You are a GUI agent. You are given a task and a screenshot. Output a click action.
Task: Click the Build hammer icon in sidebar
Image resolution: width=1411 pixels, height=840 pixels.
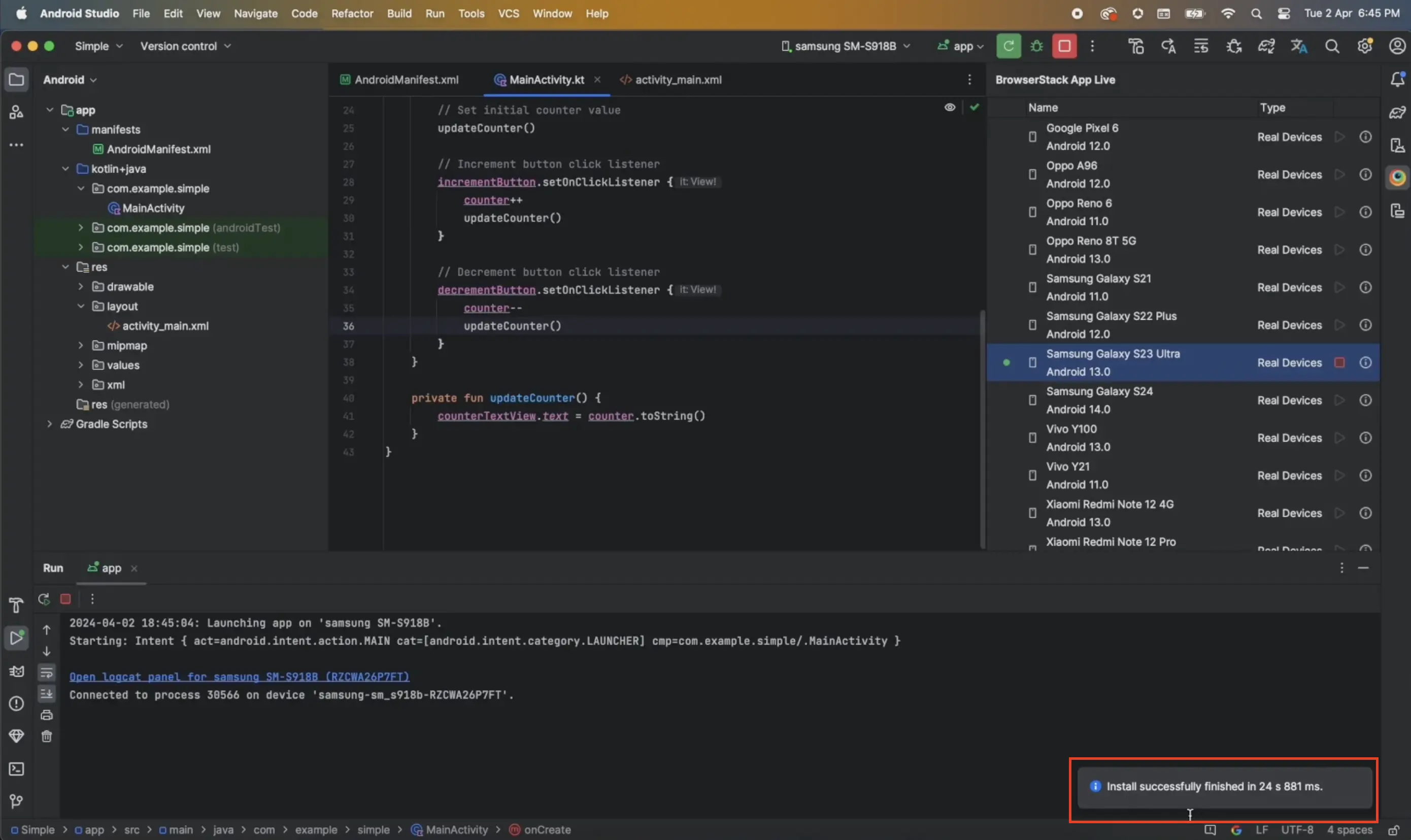[16, 605]
